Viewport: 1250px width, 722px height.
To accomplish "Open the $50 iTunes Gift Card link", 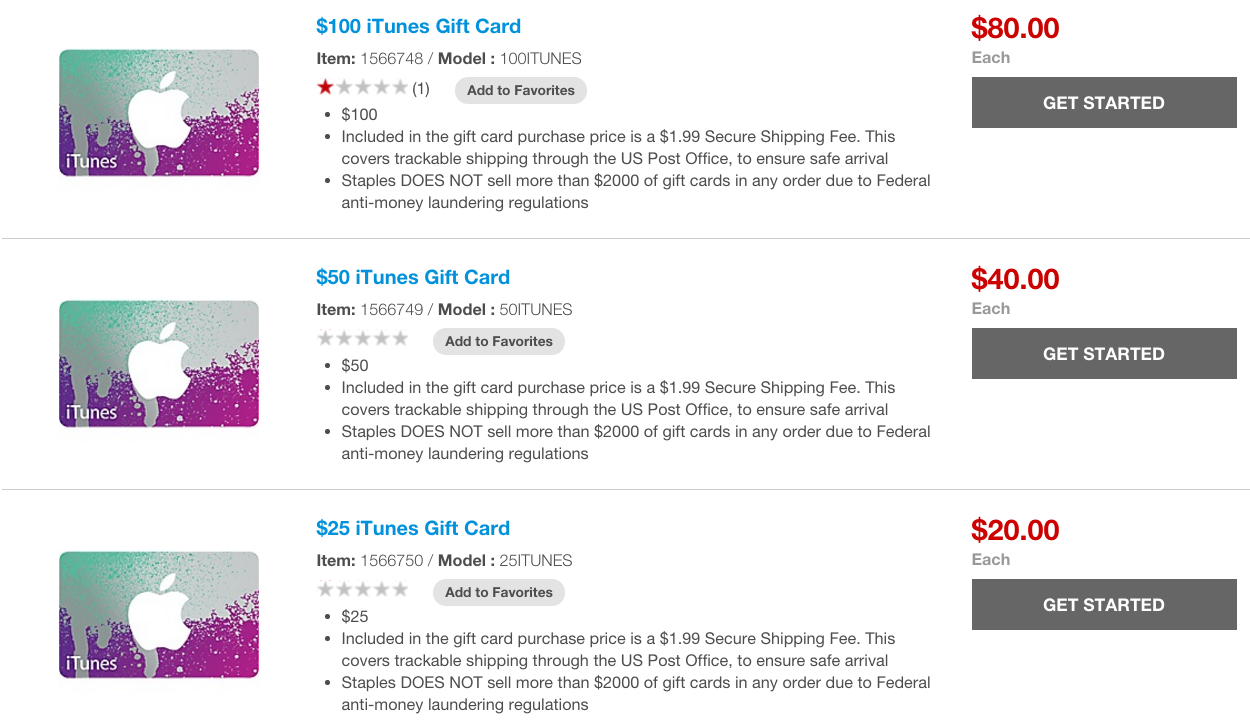I will pos(412,277).
